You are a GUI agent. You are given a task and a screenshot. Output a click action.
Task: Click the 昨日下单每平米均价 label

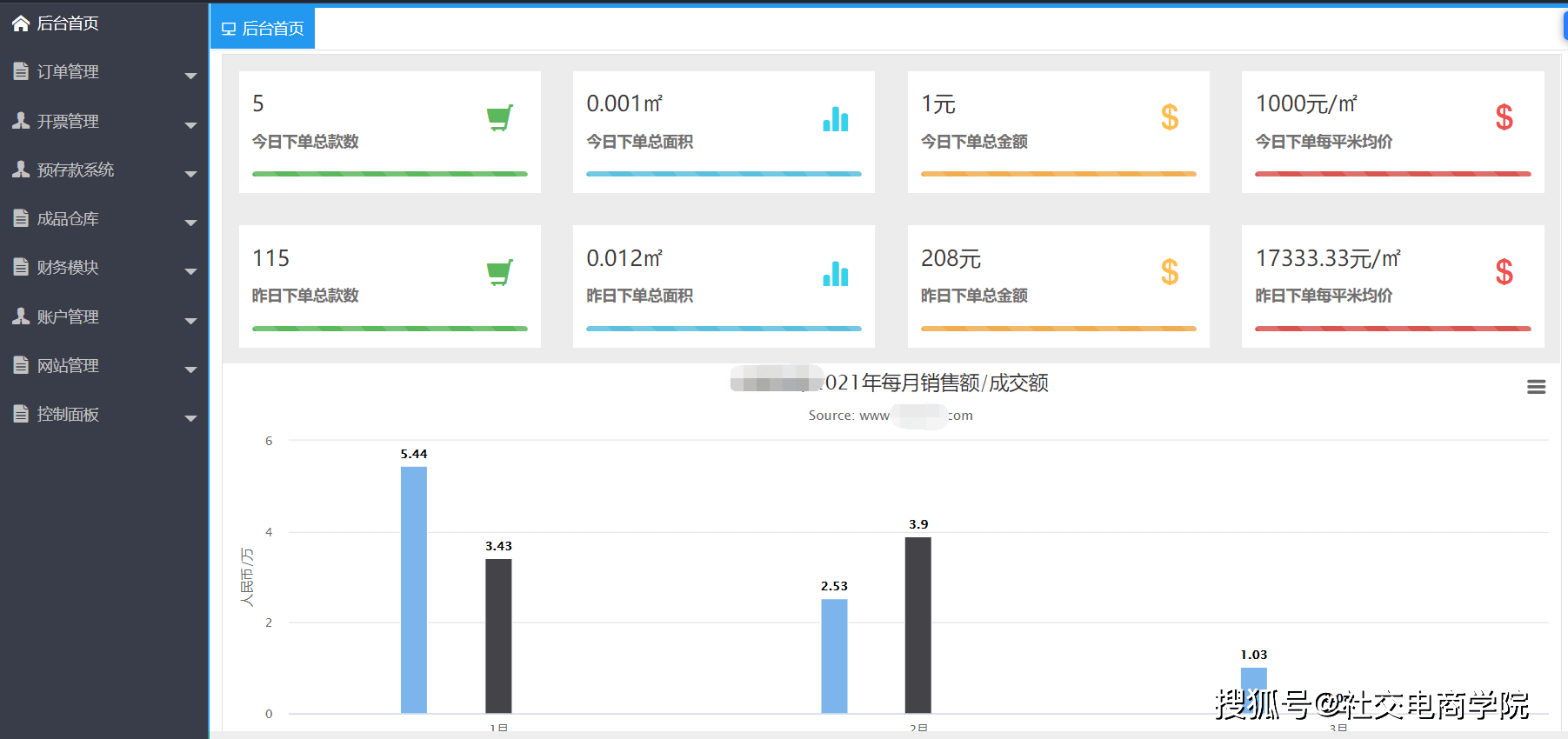tap(1324, 296)
